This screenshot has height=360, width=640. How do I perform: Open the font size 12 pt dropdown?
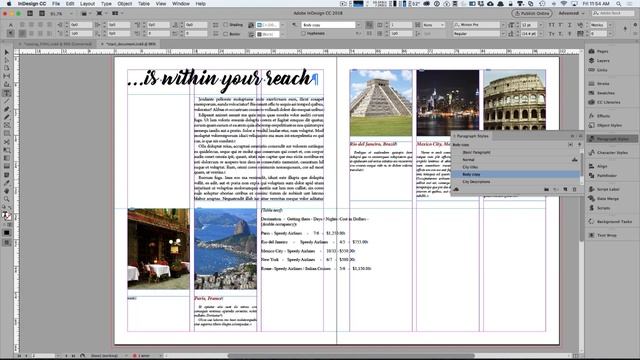tap(541, 25)
